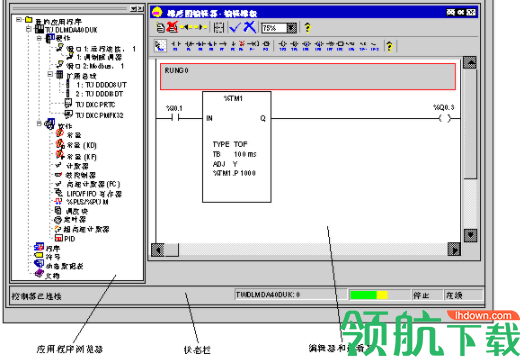
Task: Select the TWDXCPRTC option item
Action: (x=95, y=105)
